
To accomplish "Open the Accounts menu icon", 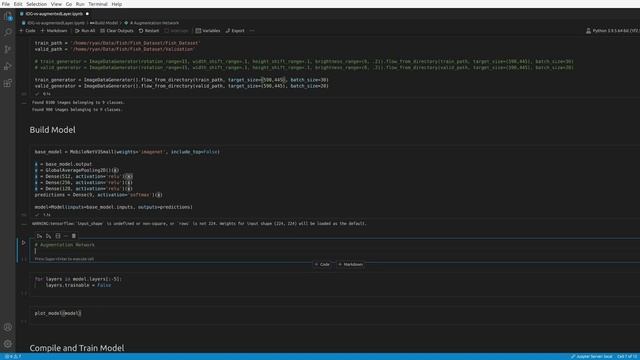I will click(8, 327).
